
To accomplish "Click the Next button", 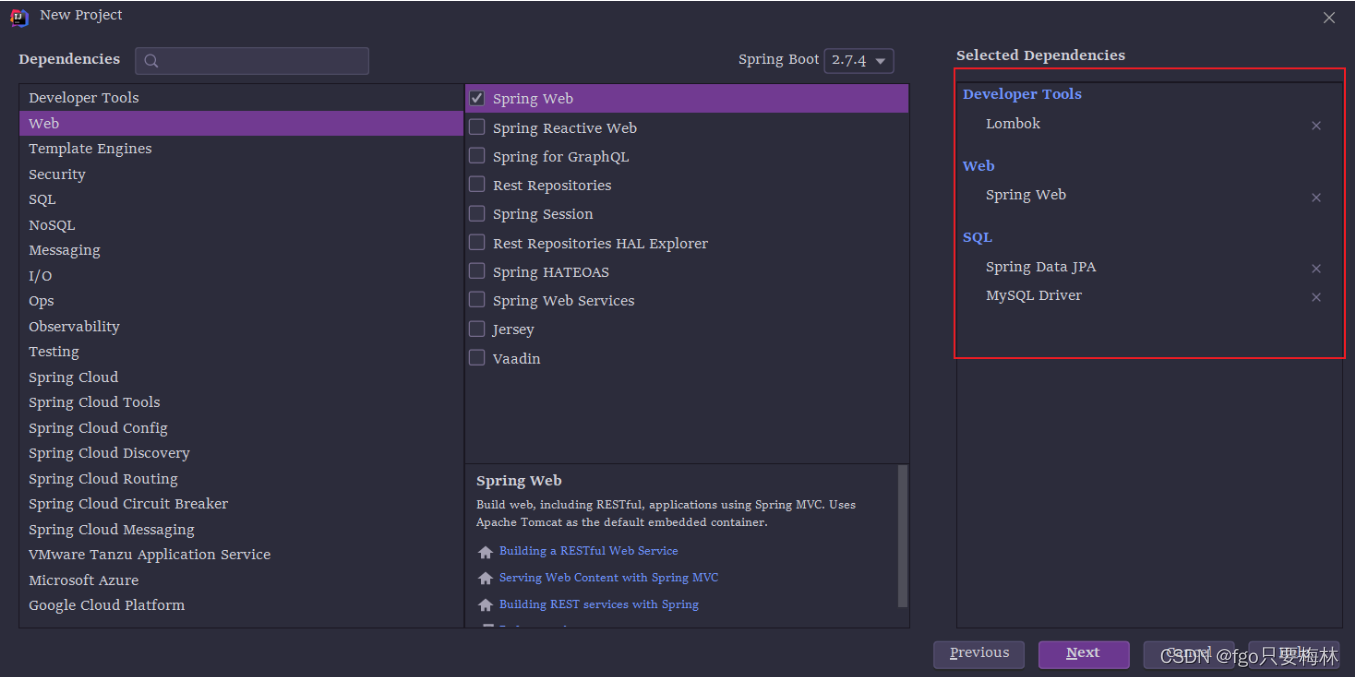I will [1083, 654].
